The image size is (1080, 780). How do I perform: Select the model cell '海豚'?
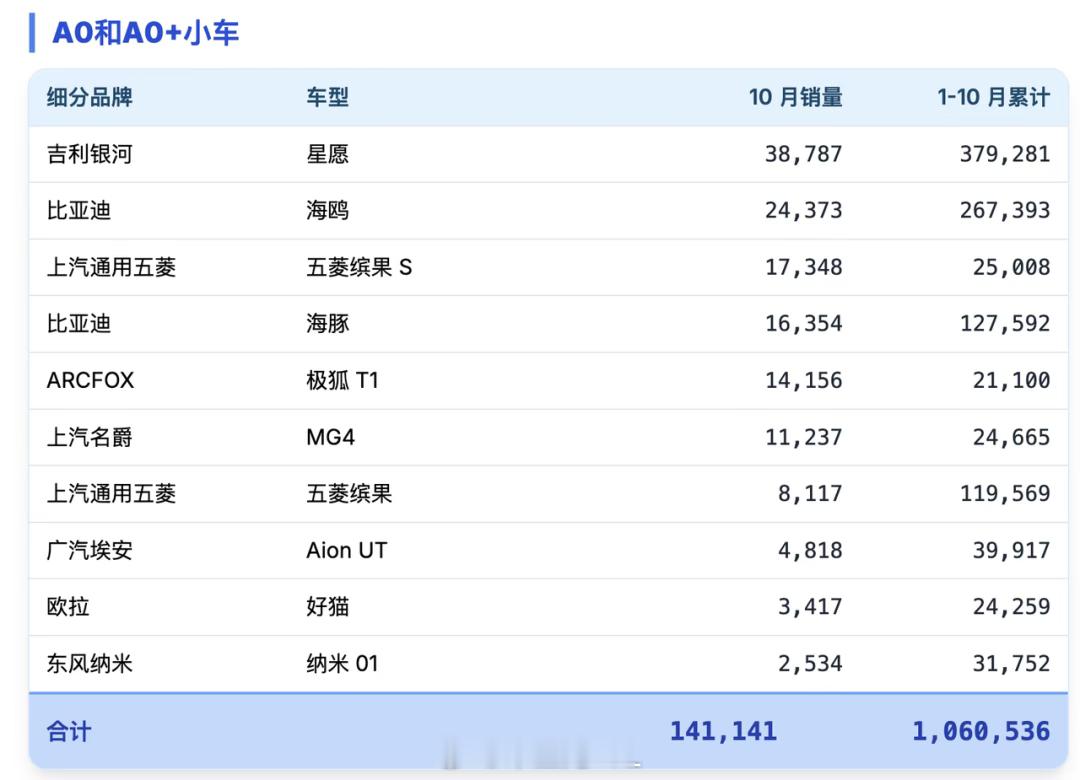328,324
